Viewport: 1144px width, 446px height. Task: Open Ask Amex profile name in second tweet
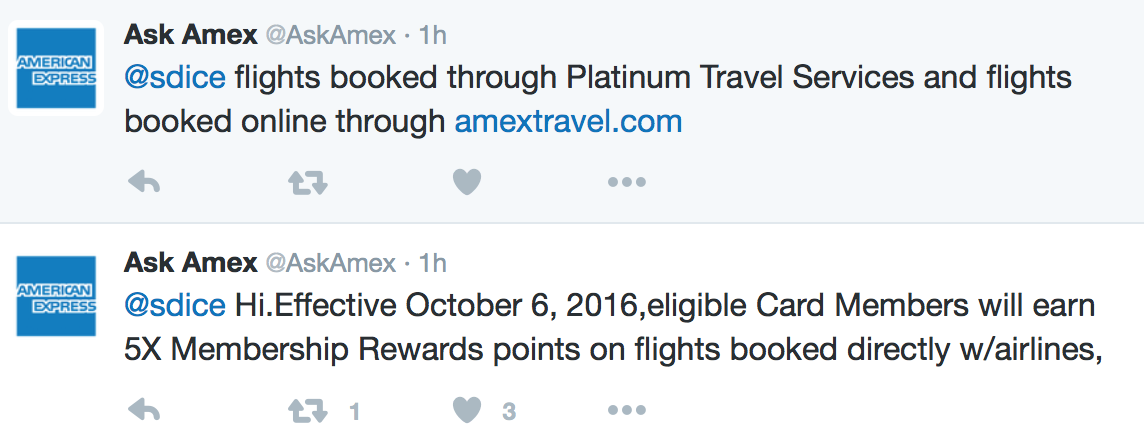point(190,263)
